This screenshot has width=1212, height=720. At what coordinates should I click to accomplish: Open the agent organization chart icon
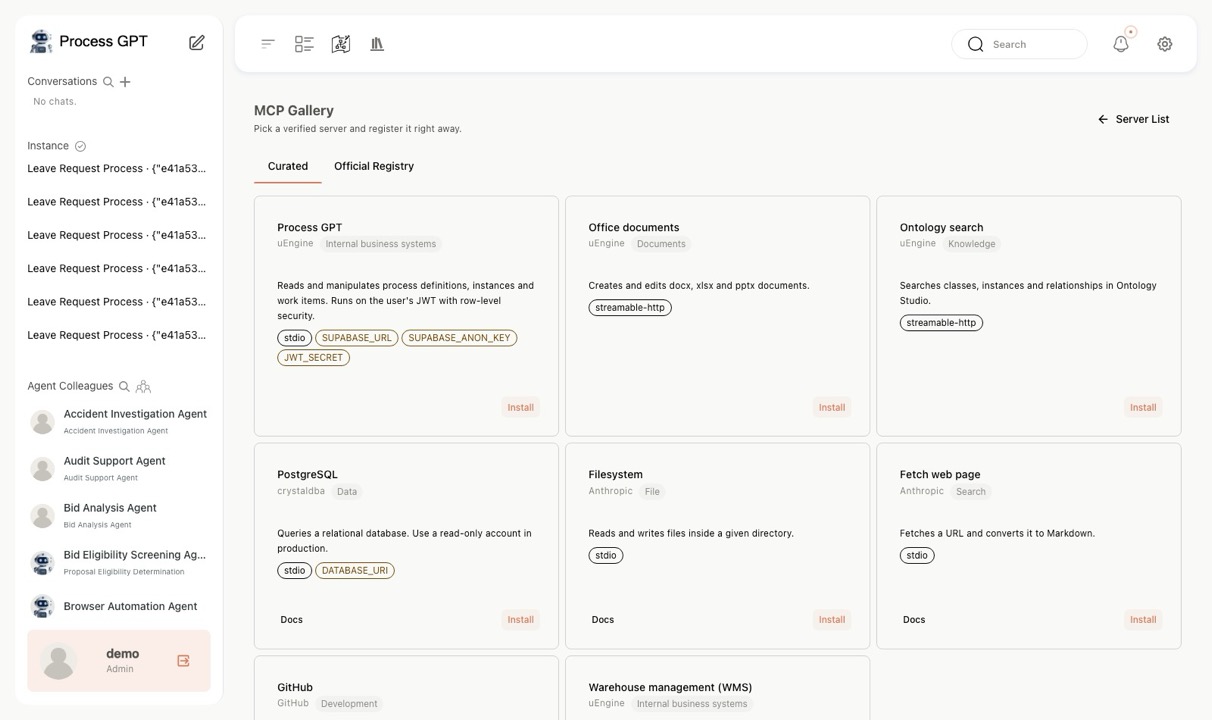tap(143, 386)
